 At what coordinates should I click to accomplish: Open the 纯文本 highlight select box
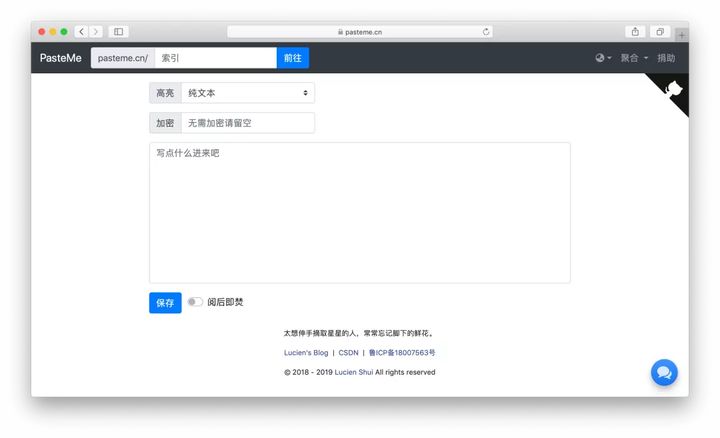[x=248, y=93]
